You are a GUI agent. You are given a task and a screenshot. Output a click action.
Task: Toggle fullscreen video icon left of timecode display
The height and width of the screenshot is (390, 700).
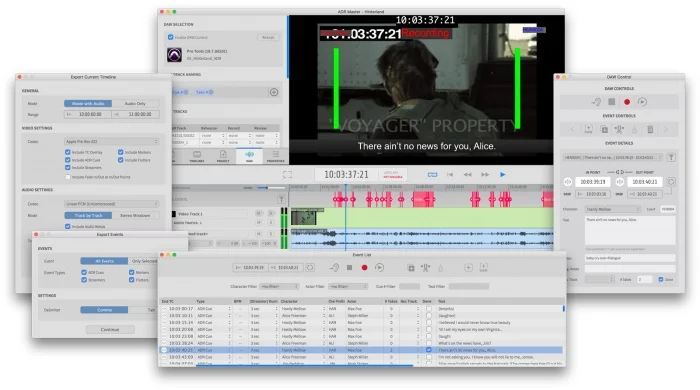287,174
